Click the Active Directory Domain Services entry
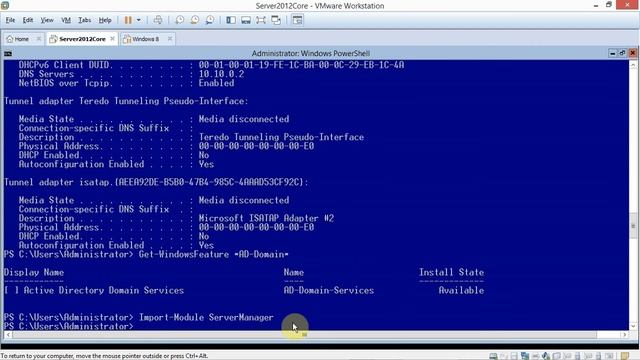The width and height of the screenshot is (640, 360). tap(104, 291)
